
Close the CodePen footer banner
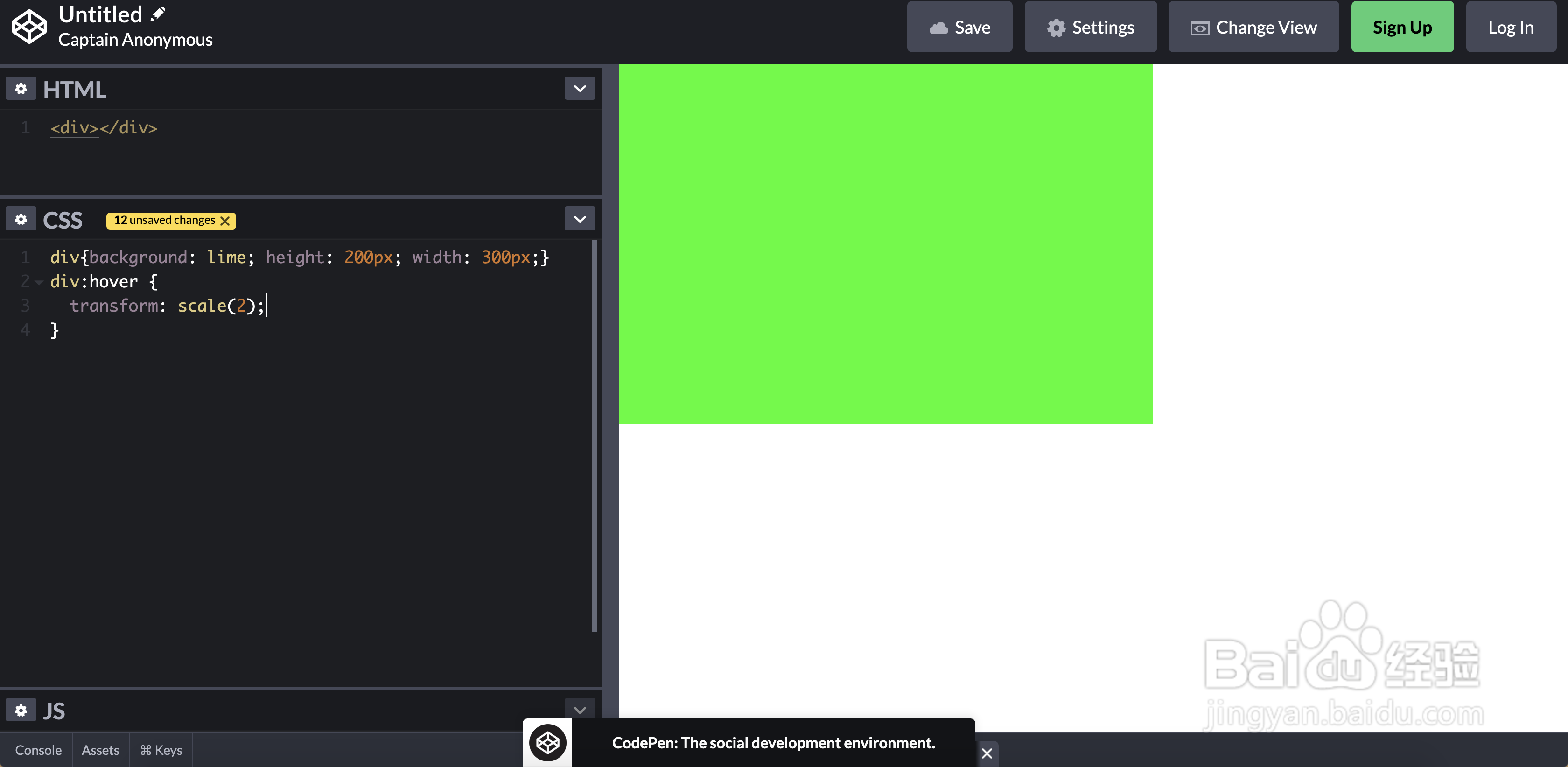987,753
